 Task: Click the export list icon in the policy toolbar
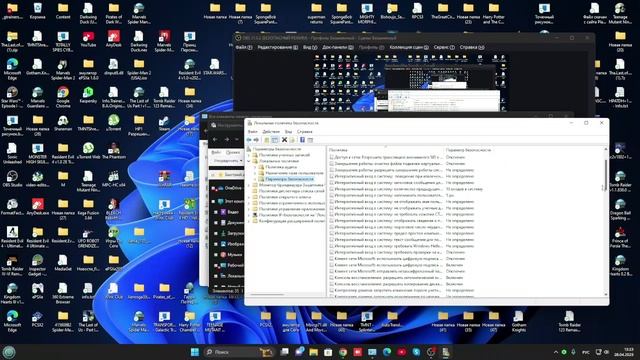click(292, 140)
